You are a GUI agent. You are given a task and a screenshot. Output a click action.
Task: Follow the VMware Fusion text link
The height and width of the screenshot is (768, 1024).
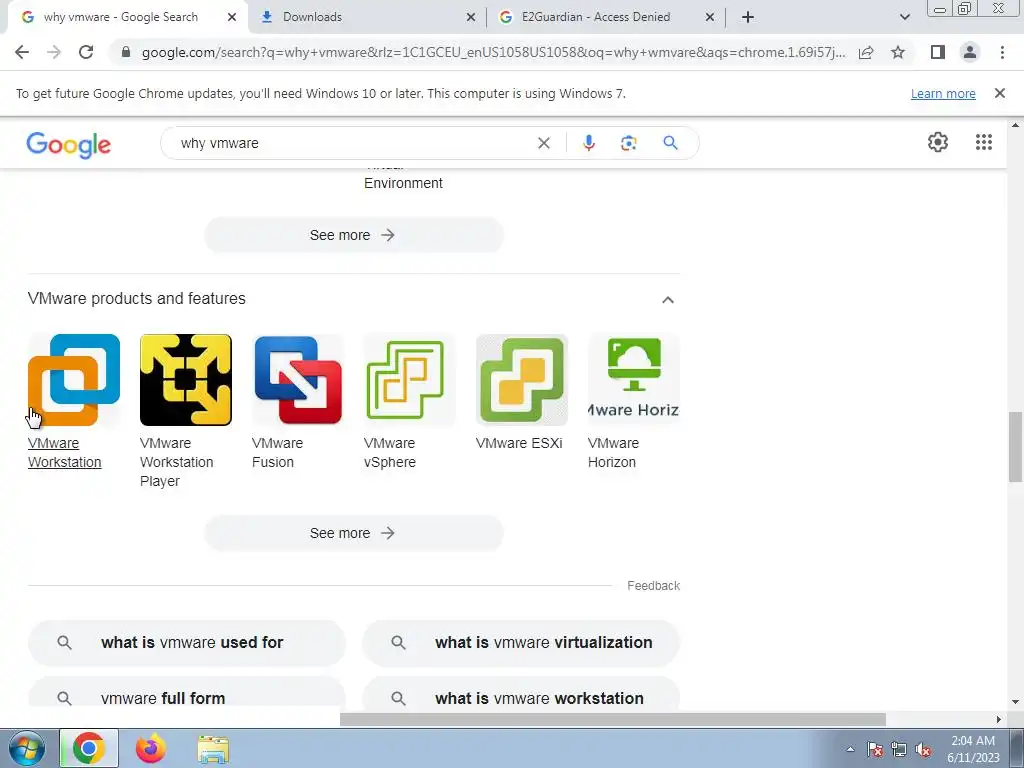278,453
